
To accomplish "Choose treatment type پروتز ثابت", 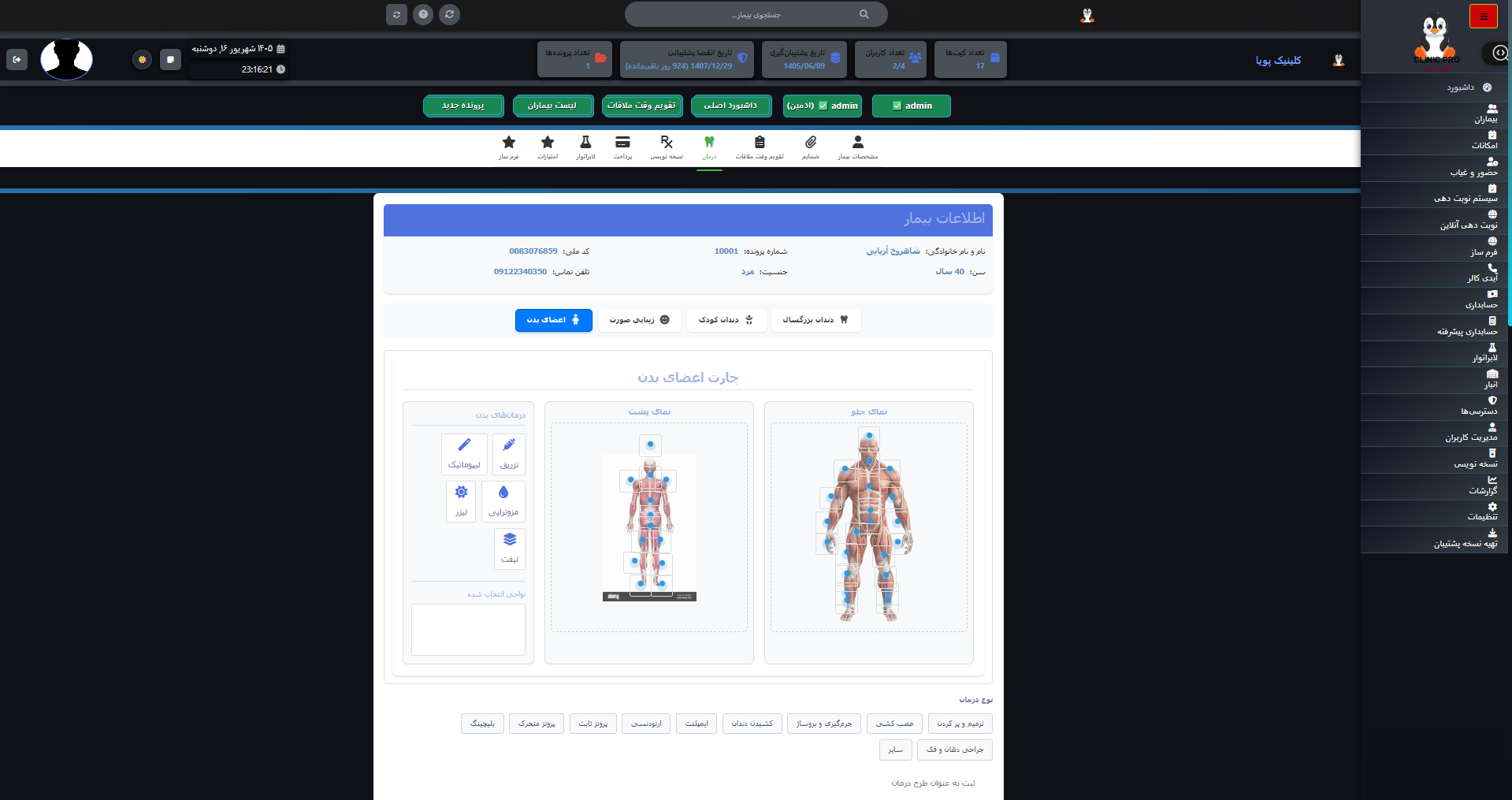I will [x=593, y=724].
